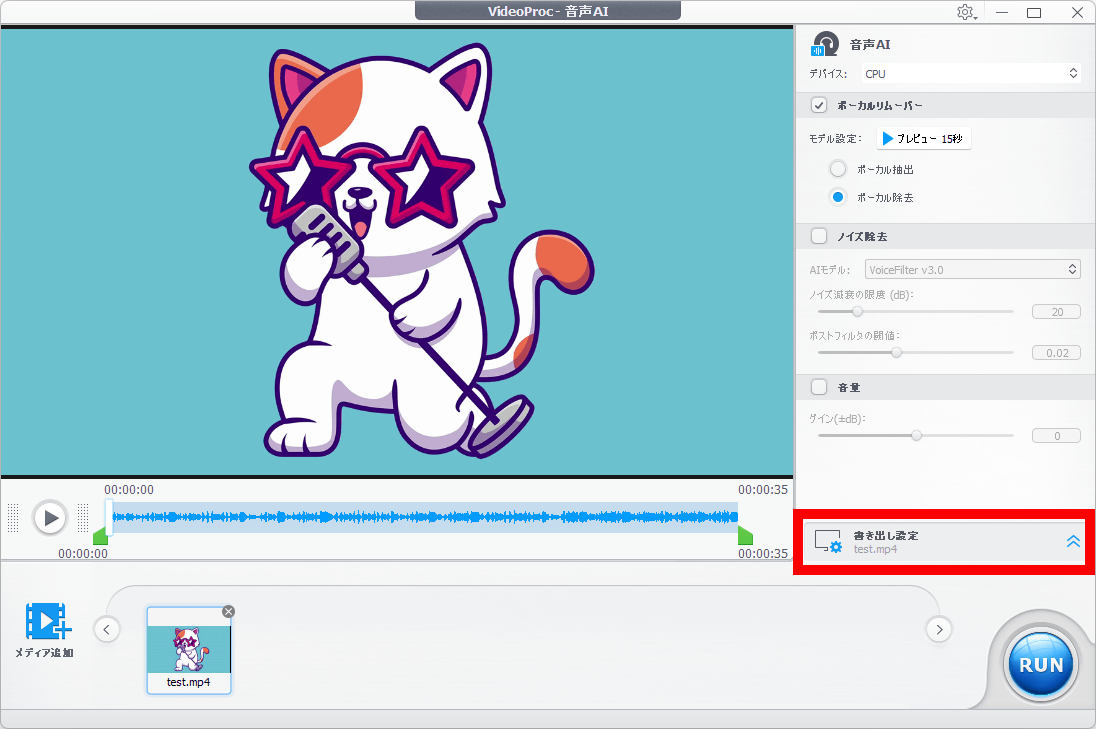
Task: Open the settings gear in title bar
Action: click(965, 12)
